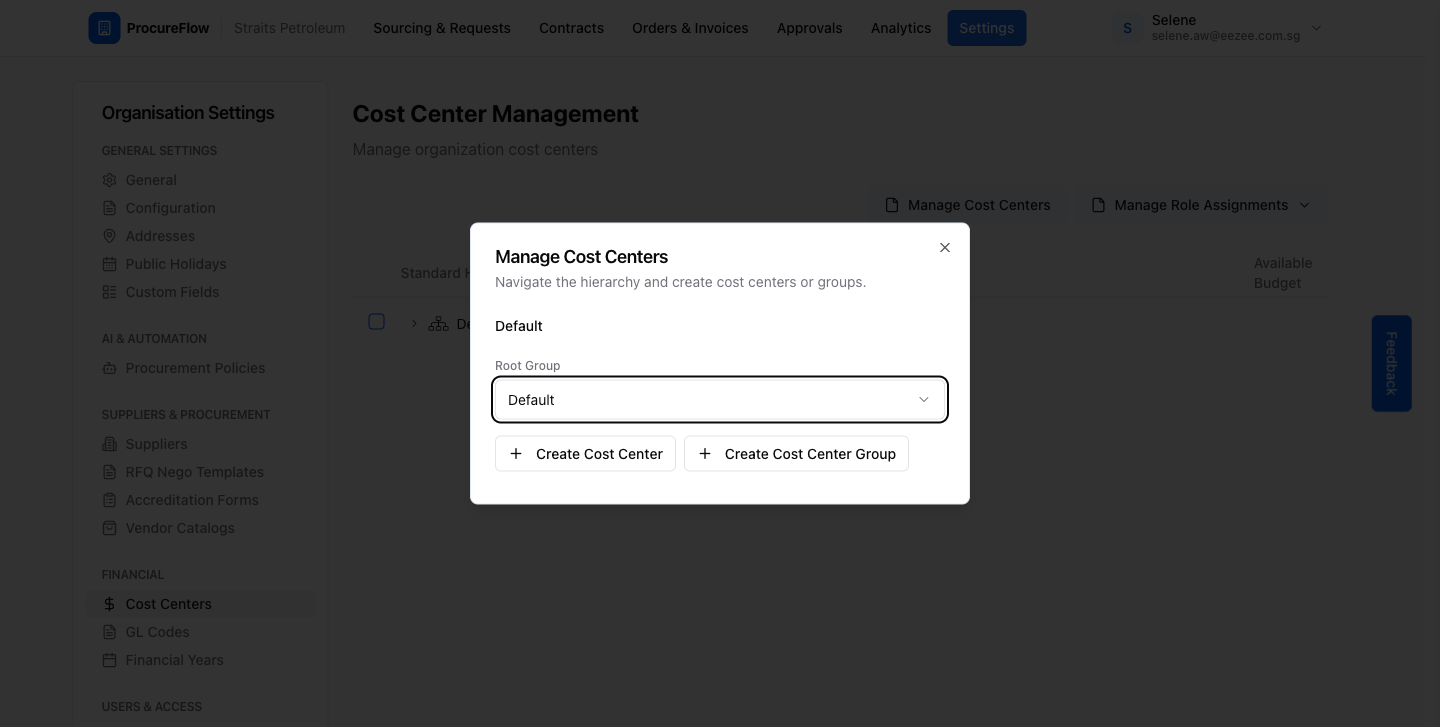This screenshot has width=1440, height=727.
Task: Open Suppliers settings page
Action: 156,444
